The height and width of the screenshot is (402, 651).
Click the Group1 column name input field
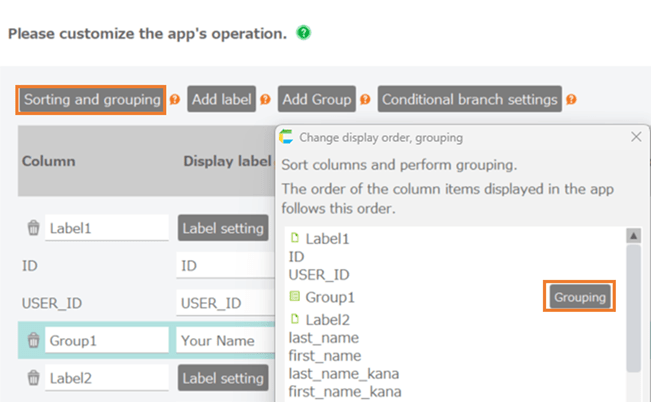coord(106,340)
